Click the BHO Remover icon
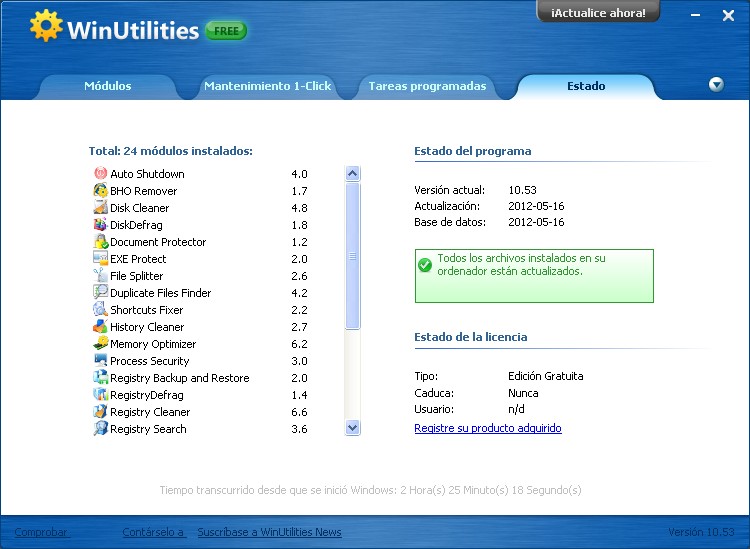The width and height of the screenshot is (750, 549). 100,190
